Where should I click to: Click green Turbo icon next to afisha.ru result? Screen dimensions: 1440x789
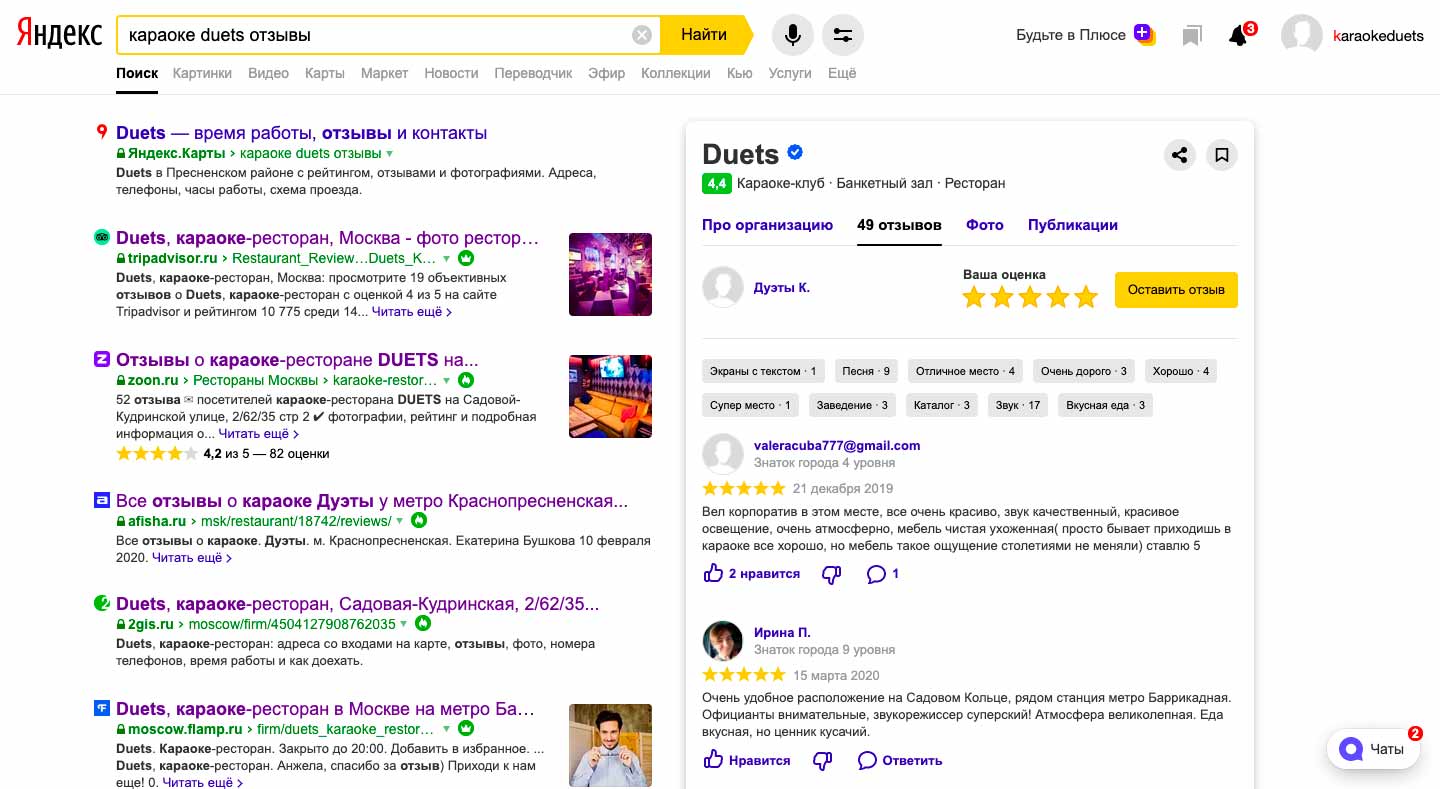419,521
